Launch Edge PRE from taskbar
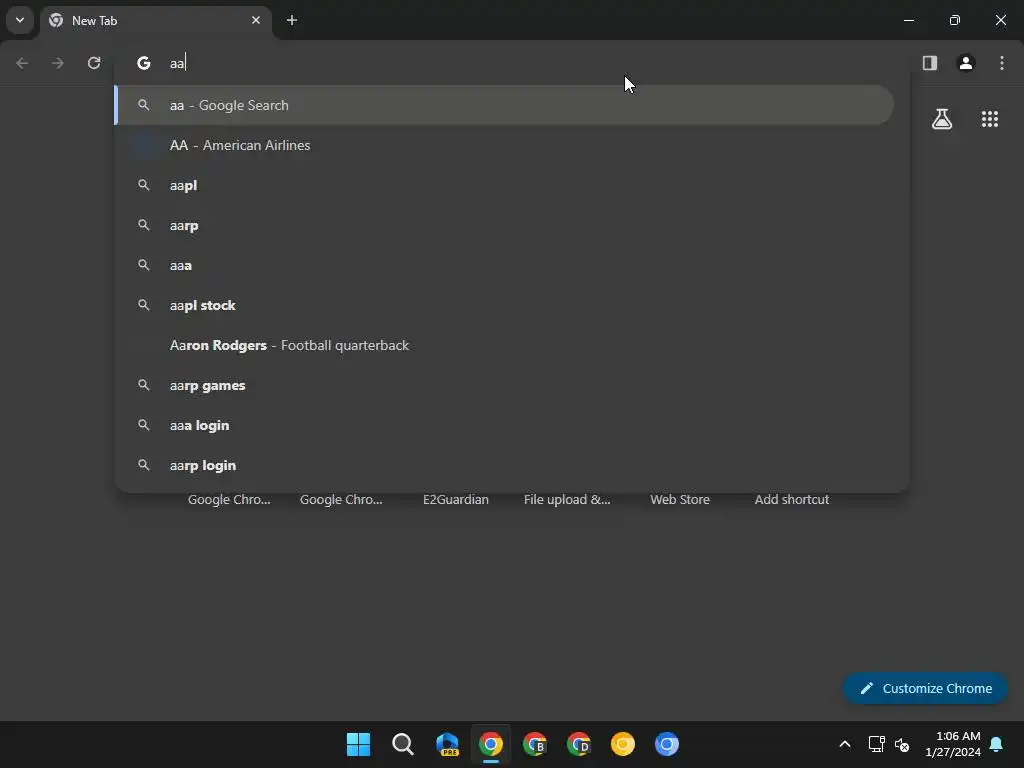The image size is (1024, 768). (x=447, y=744)
